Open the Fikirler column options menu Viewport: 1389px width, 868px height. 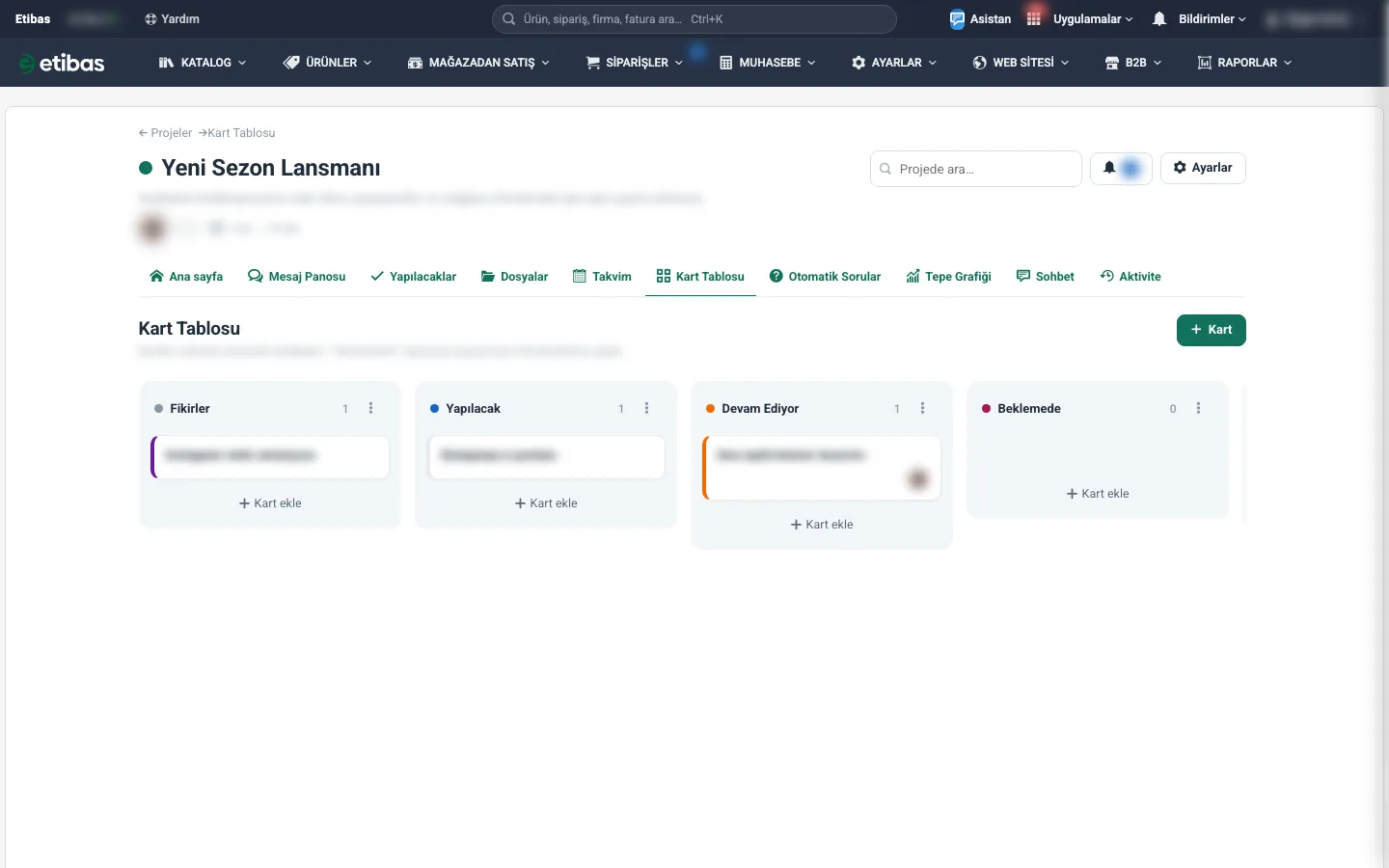[x=370, y=409]
